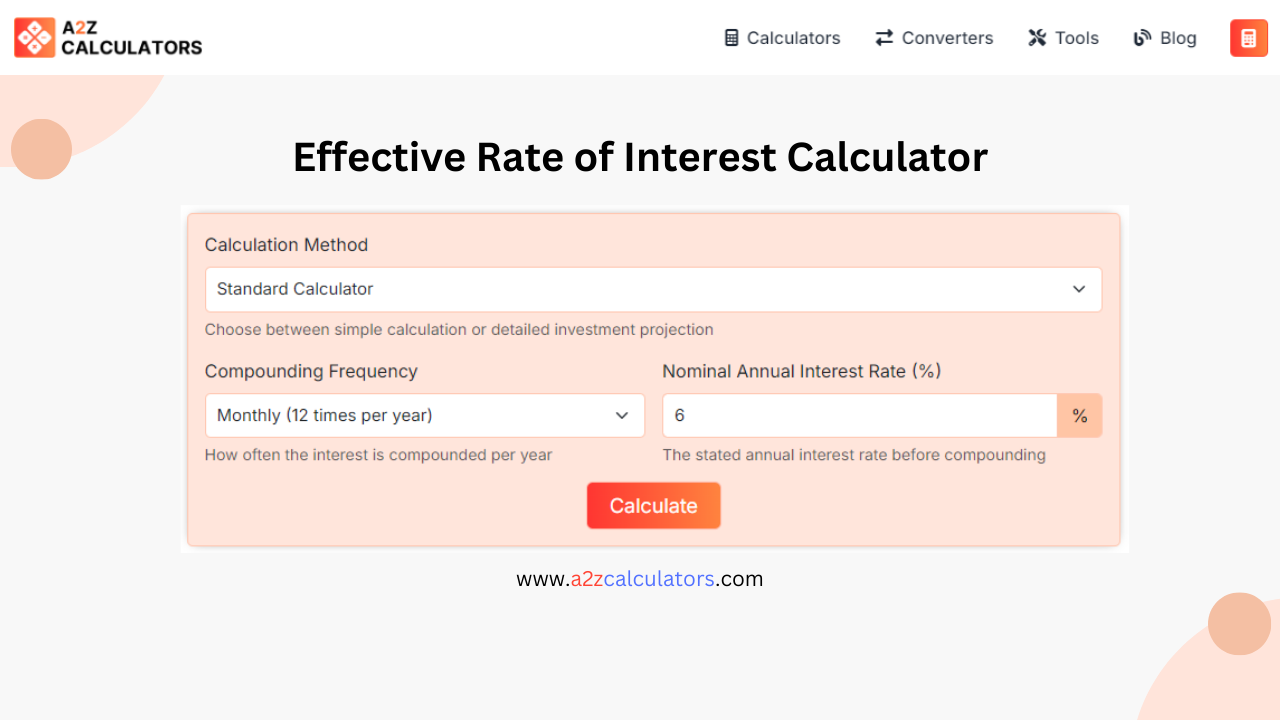Screen dimensions: 1280x720
Task: Click the arrows icon beside Converters
Action: [883, 37]
